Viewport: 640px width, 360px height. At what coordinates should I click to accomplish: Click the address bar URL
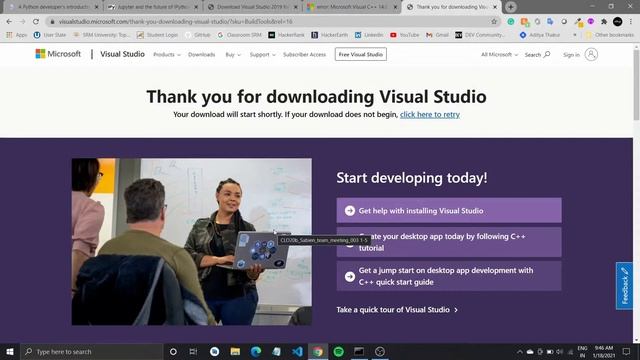[176, 21]
